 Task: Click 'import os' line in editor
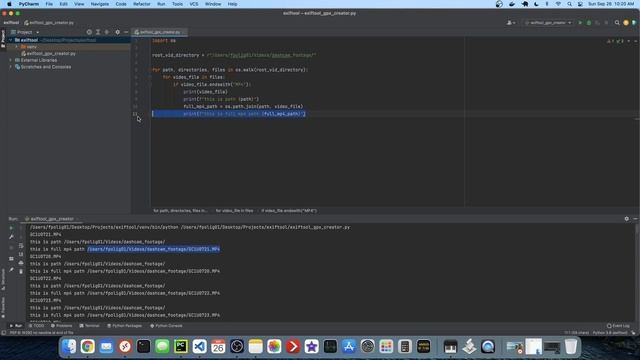(164, 41)
